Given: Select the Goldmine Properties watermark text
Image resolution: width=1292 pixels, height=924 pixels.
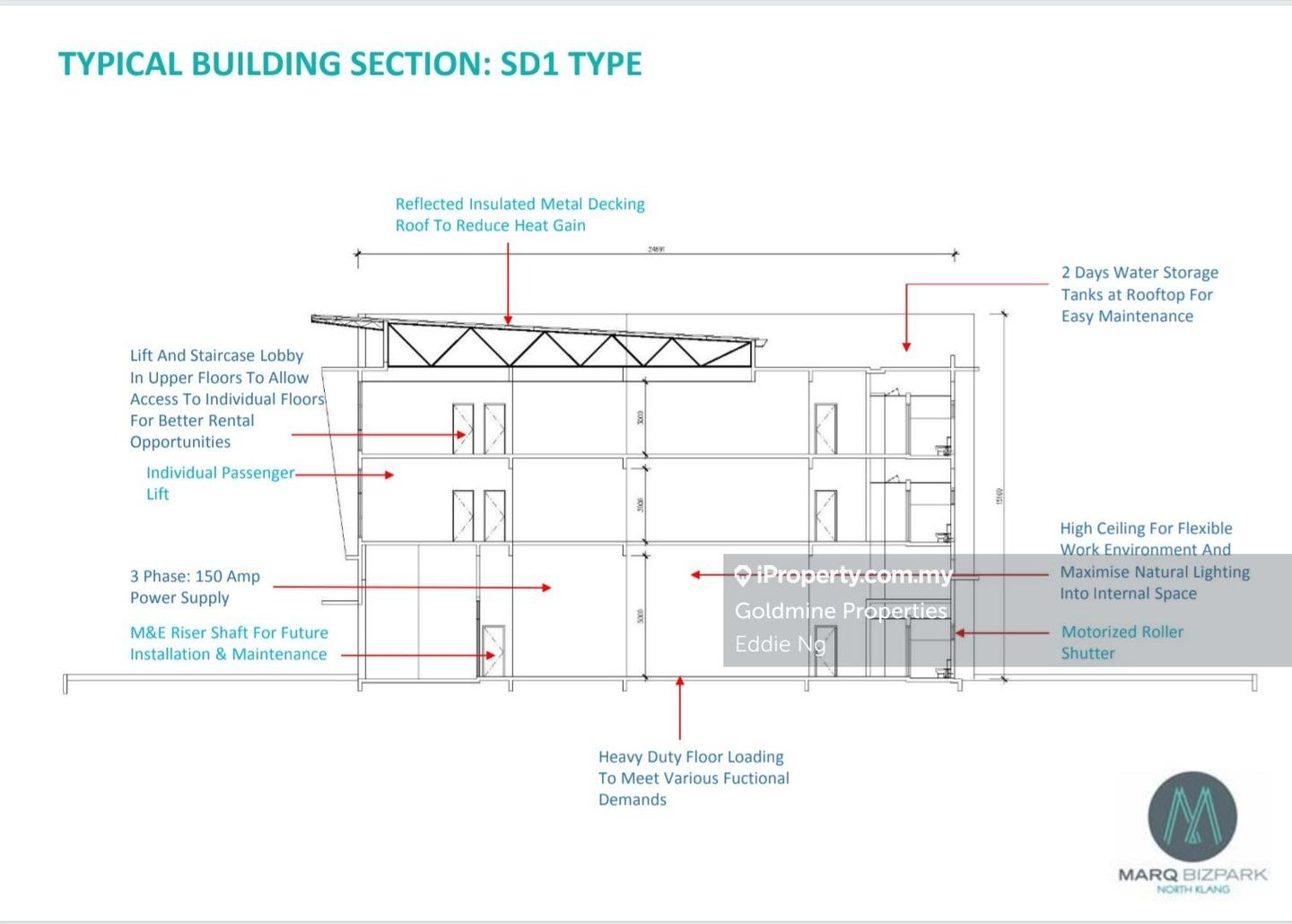Looking at the screenshot, I should pyautogui.click(x=841, y=611).
